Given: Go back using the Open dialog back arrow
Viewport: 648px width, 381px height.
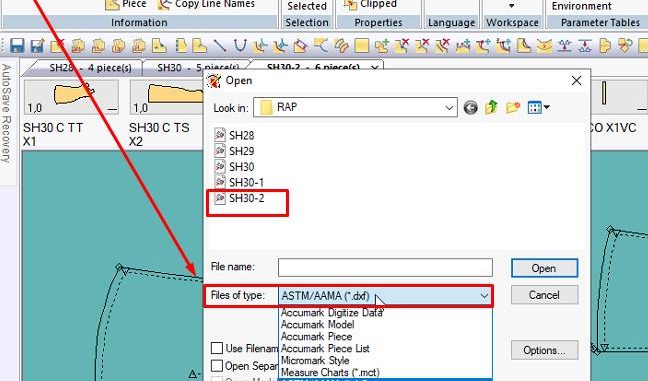Looking at the screenshot, I should click(x=470, y=108).
